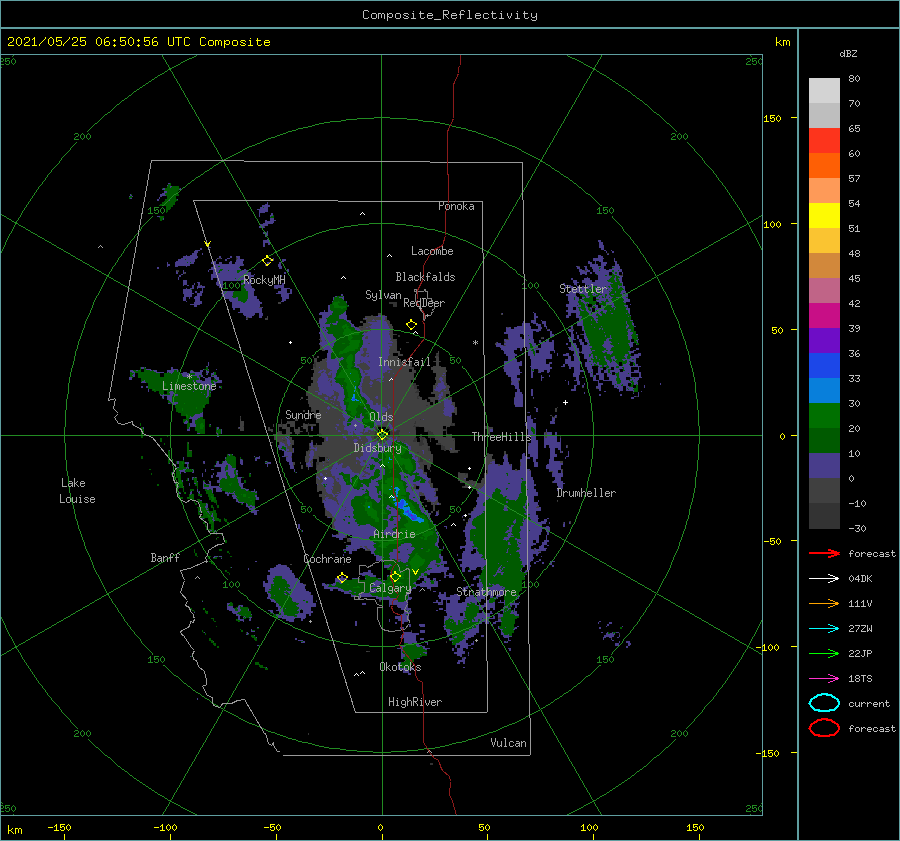Click the bright green 30-20 dBZ swatch
Screen dimensions: 900x841
tap(824, 416)
